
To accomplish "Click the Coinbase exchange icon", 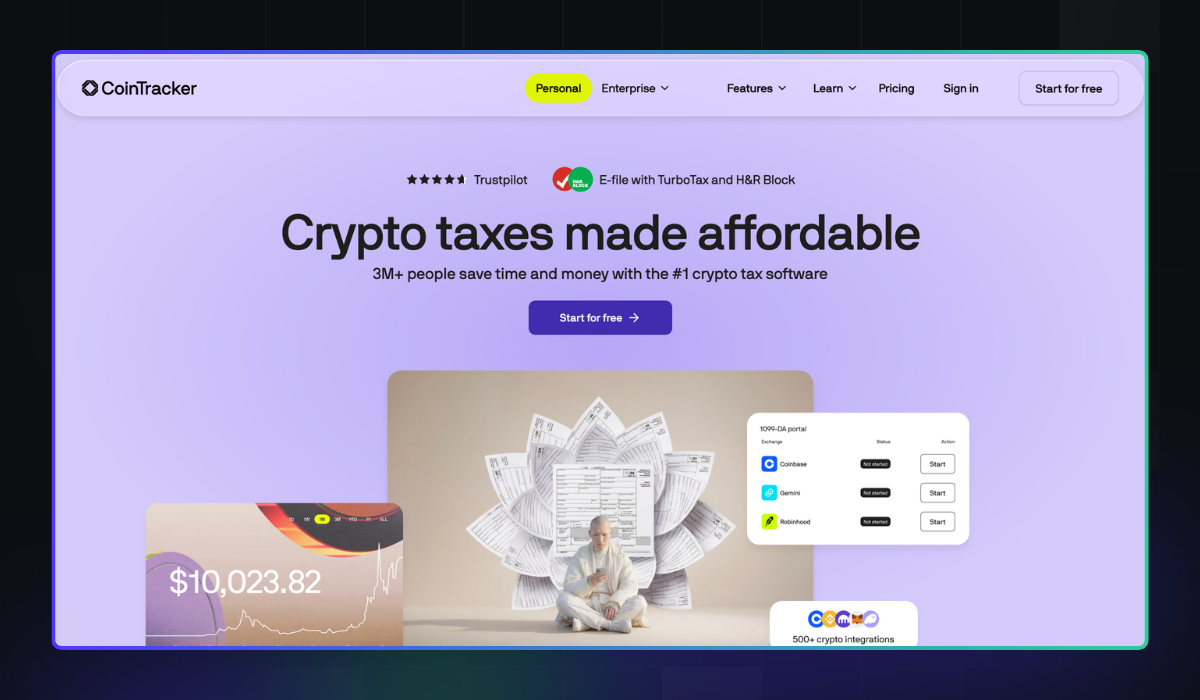I will click(x=769, y=464).
